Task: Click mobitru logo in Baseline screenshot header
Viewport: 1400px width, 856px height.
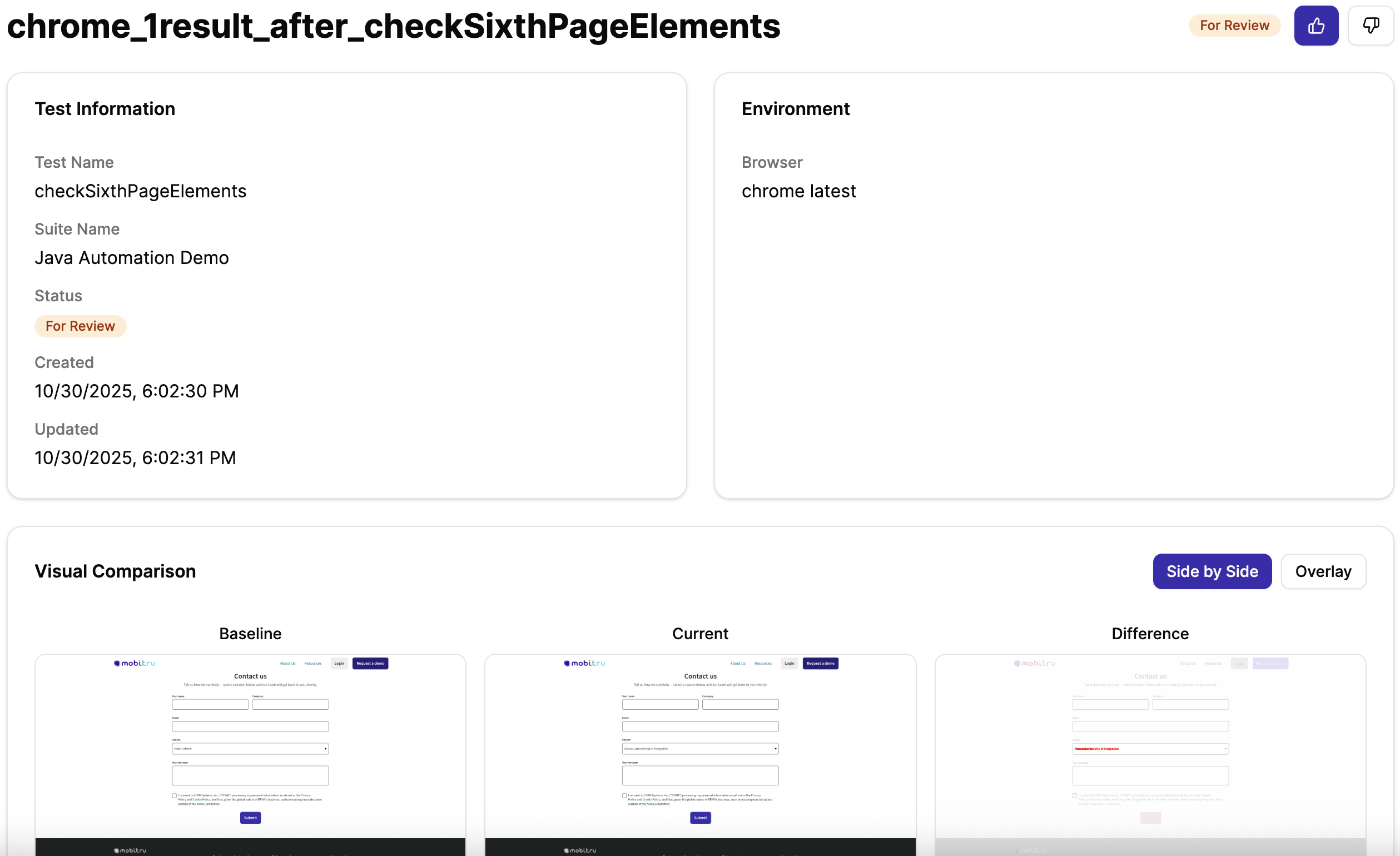Action: click(x=134, y=663)
